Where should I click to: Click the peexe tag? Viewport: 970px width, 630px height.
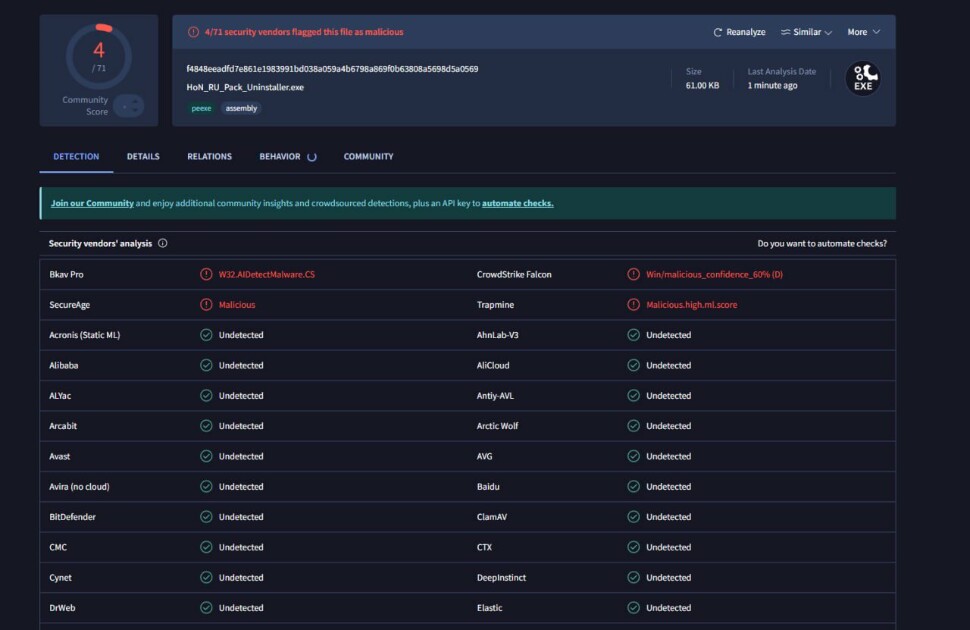pos(201,108)
